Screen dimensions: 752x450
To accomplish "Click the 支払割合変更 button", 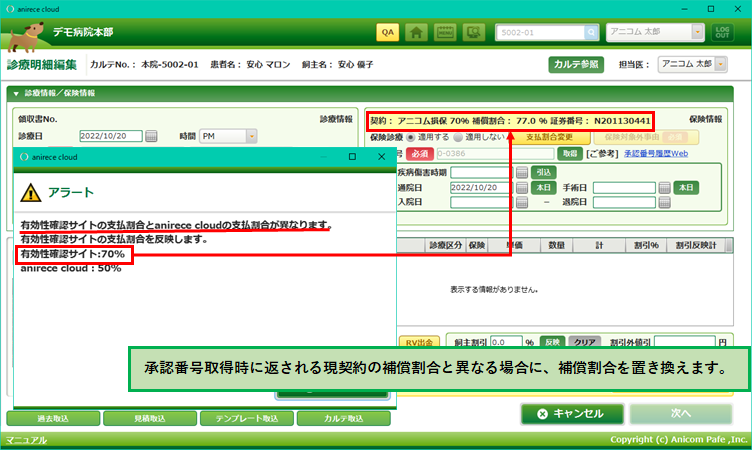I will tap(550, 137).
